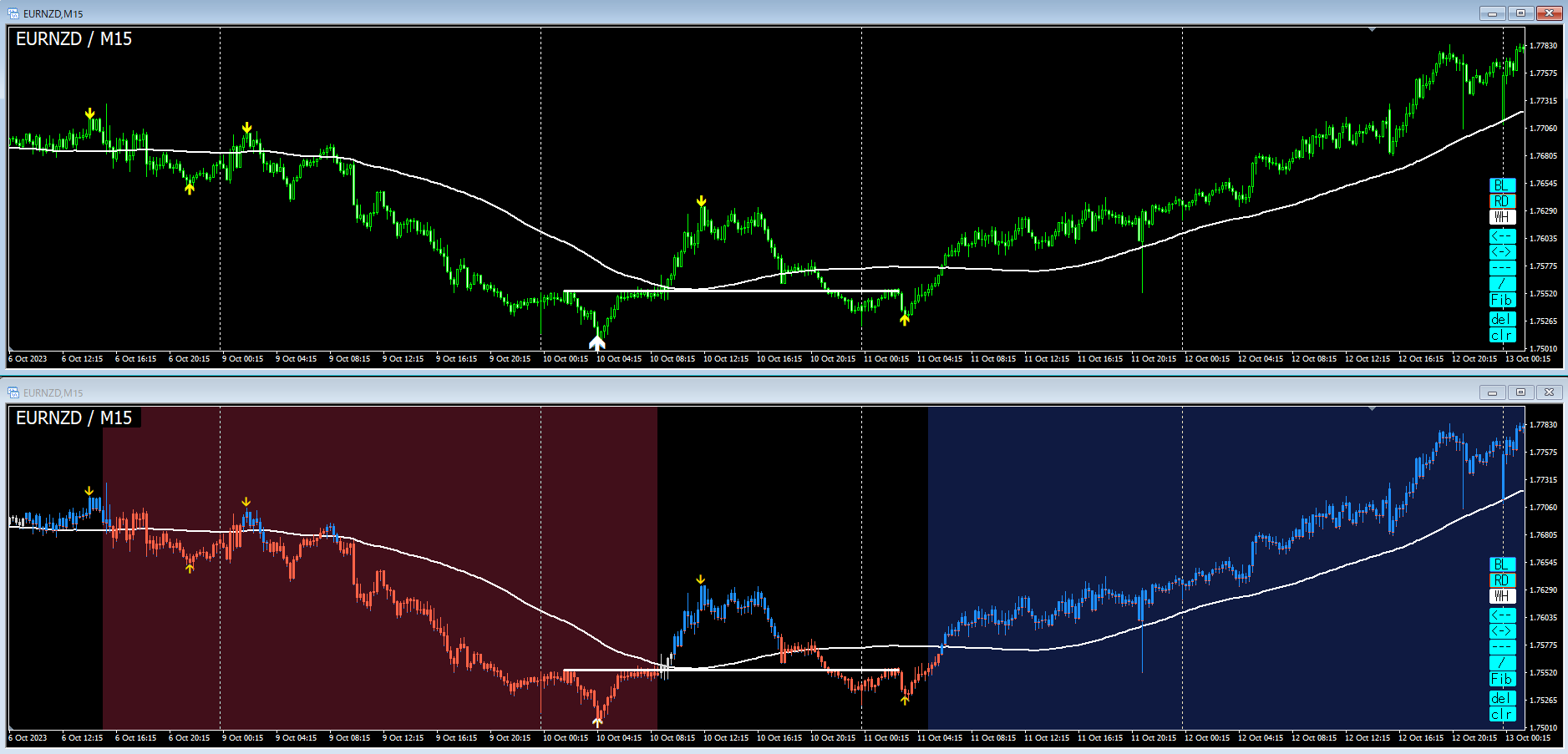The image size is (1568, 754).
Task: Click the 'EURNZD / M15' label in the green-candle chart
Action: [x=74, y=39]
